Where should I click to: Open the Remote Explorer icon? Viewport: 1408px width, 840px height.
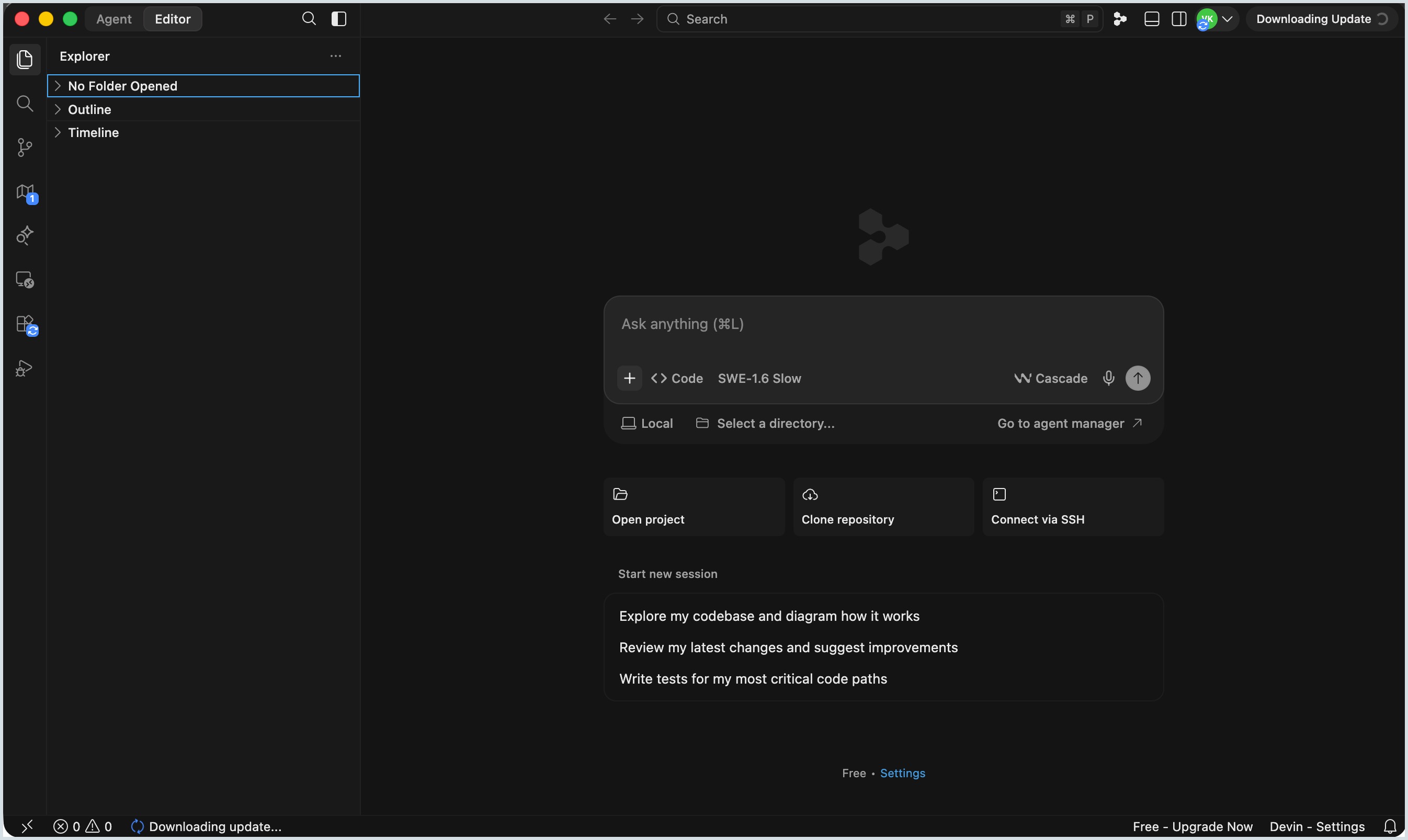(x=25, y=280)
